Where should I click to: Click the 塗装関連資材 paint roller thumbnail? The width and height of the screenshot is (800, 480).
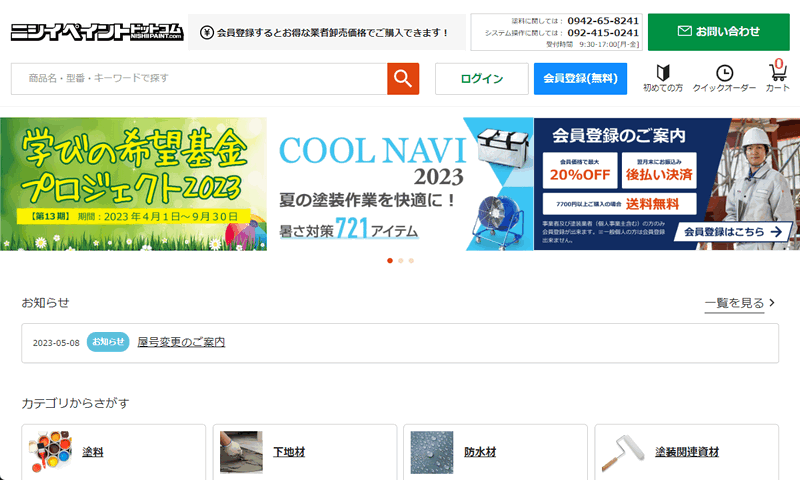(x=623, y=452)
